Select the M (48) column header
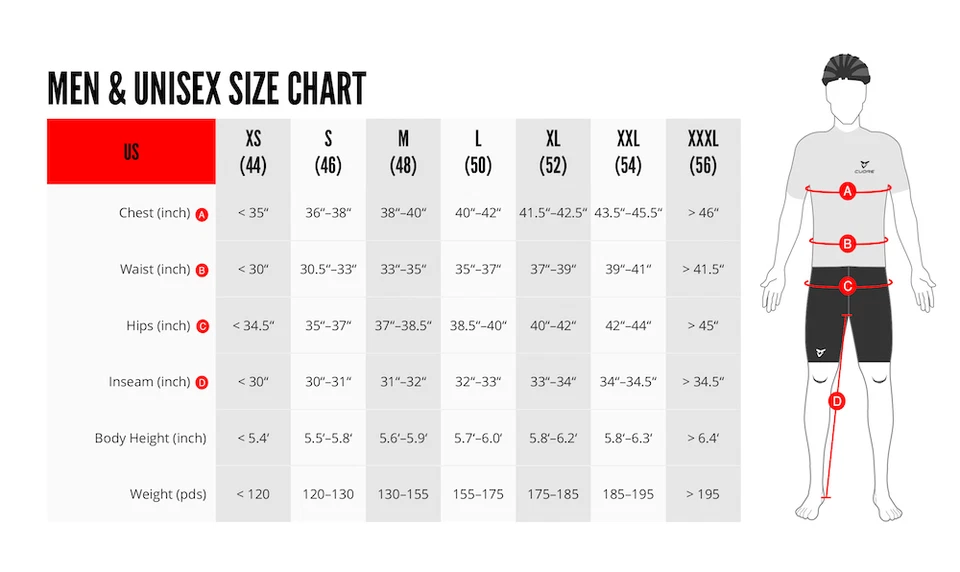The image size is (960, 572). pos(403,152)
